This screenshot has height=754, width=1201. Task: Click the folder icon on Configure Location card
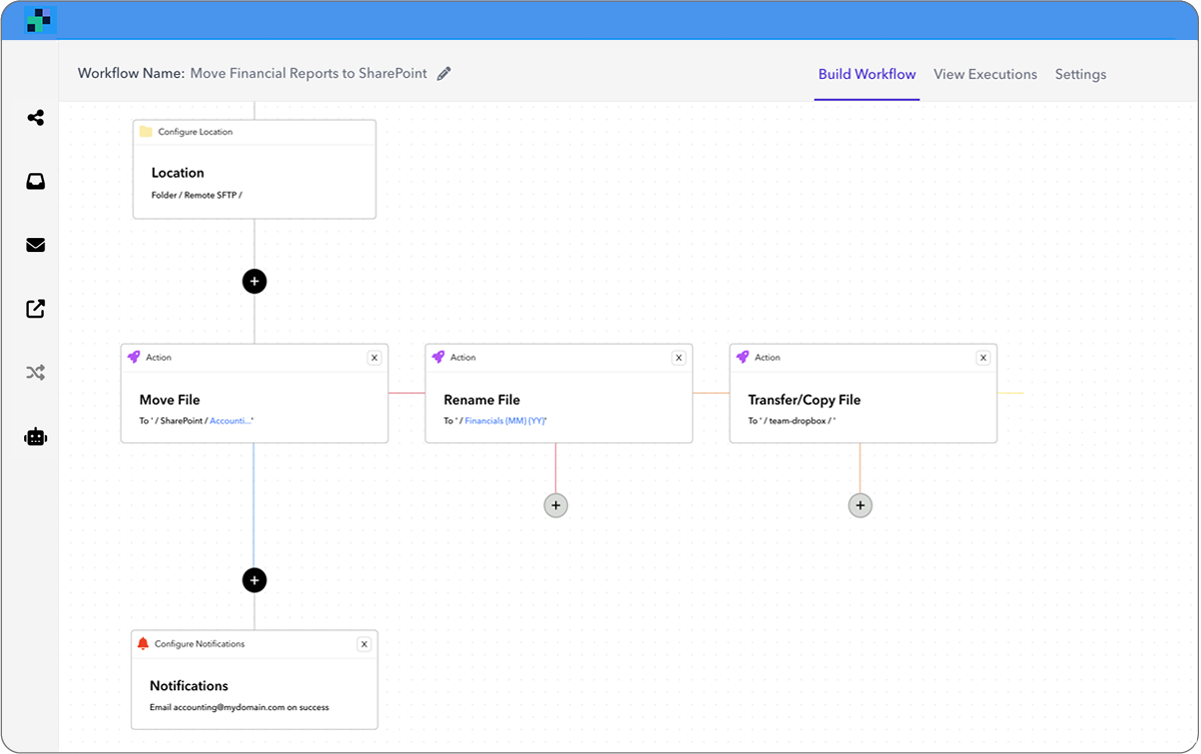[x=146, y=132]
